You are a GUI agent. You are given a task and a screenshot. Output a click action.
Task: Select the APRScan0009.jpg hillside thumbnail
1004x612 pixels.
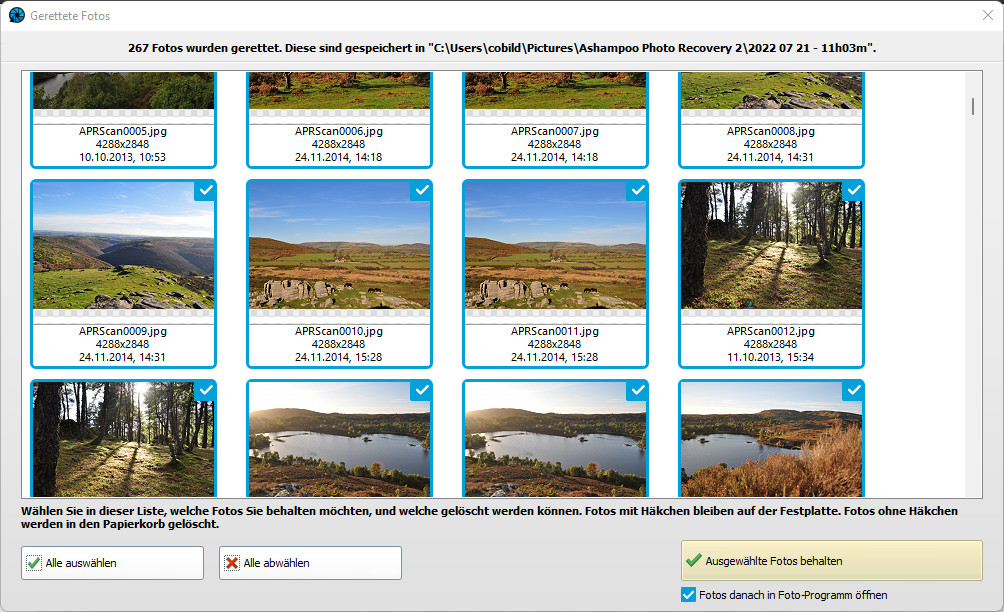pos(123,245)
